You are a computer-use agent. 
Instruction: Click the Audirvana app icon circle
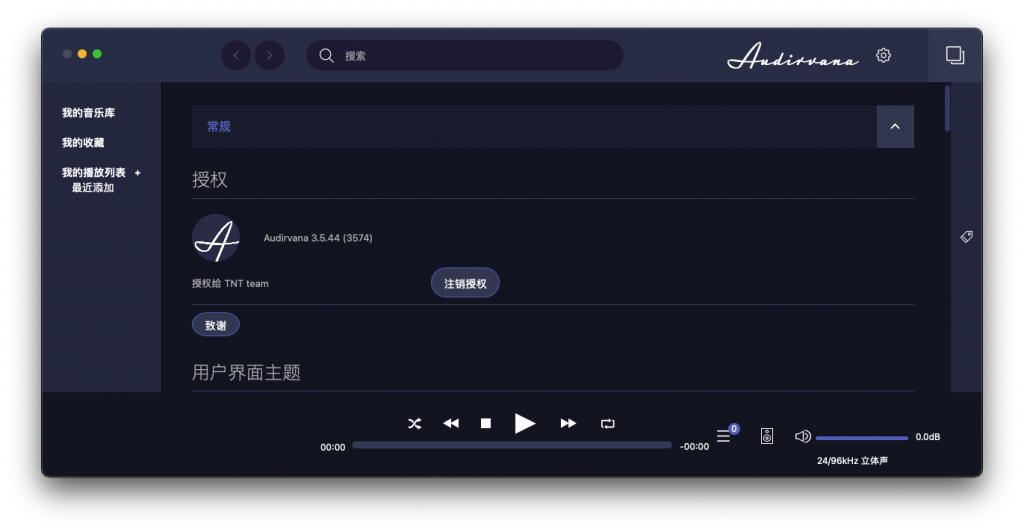[x=216, y=238]
